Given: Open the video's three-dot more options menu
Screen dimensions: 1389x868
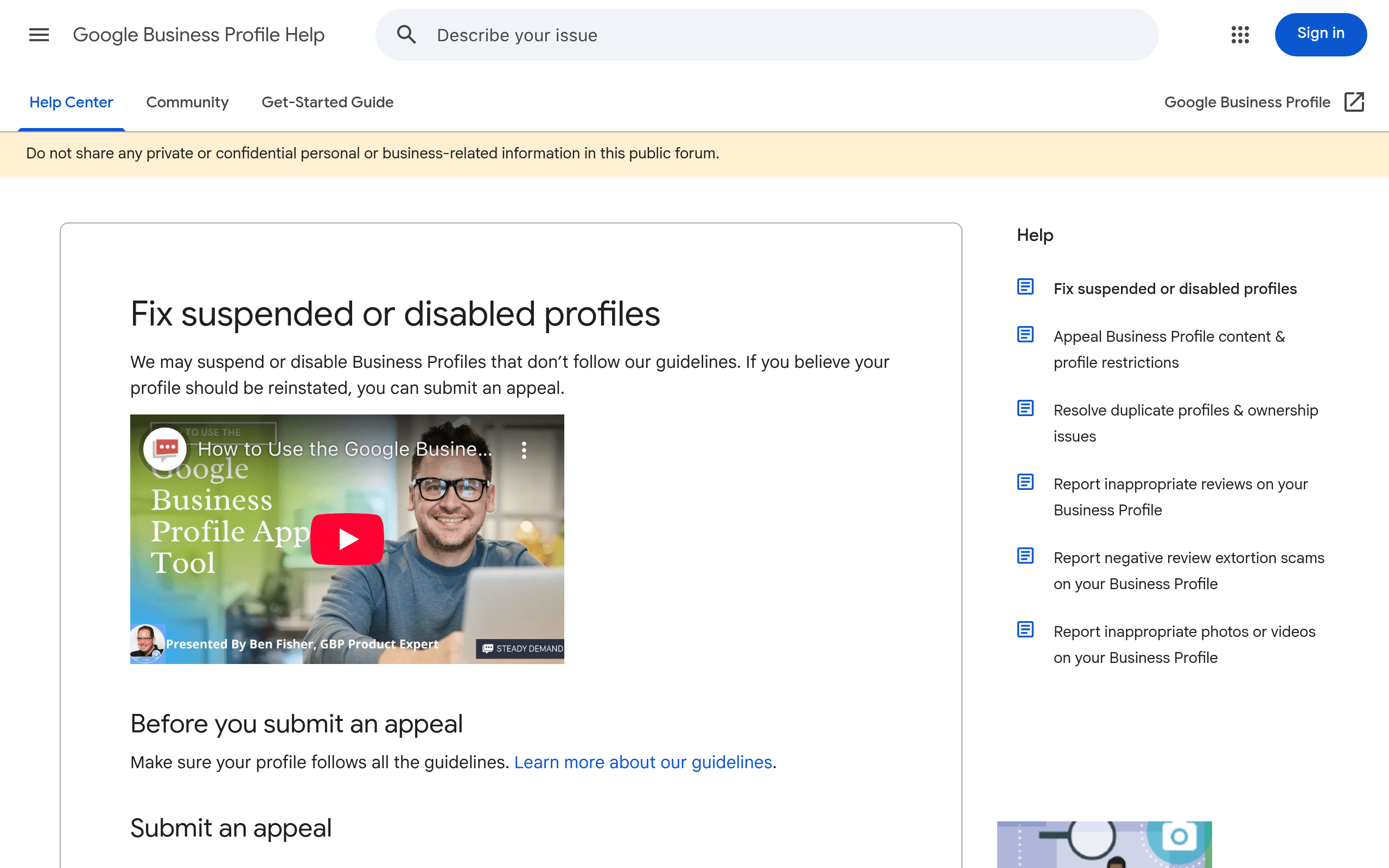Looking at the screenshot, I should (524, 450).
